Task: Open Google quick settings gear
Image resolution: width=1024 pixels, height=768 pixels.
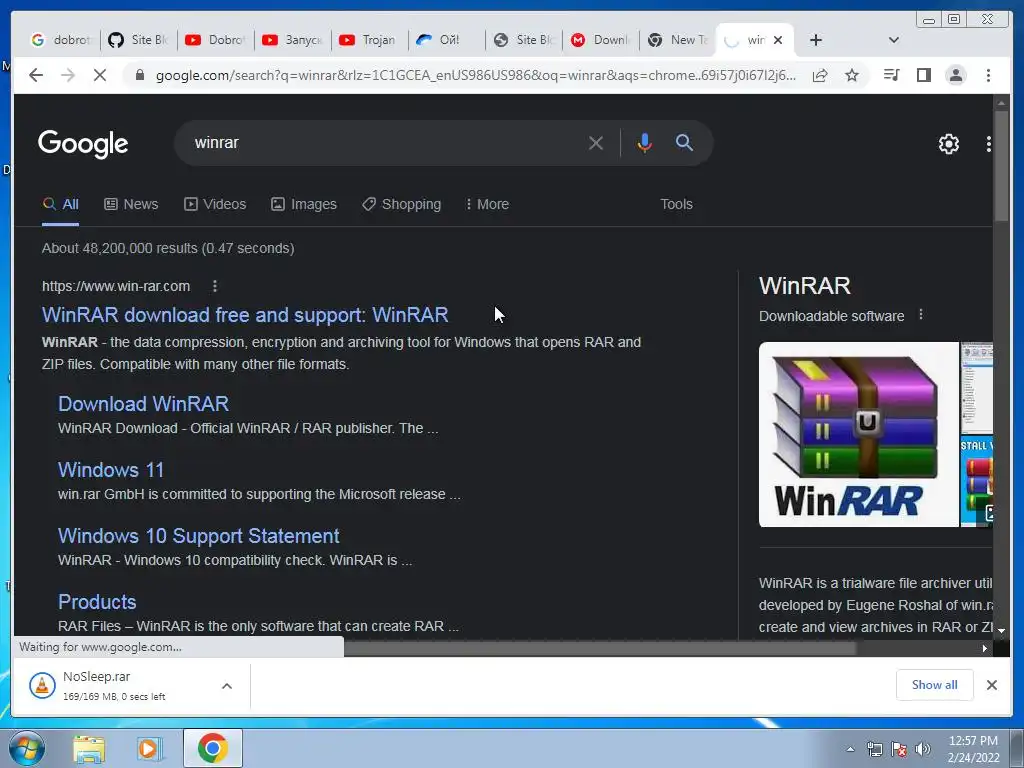Action: click(x=948, y=144)
